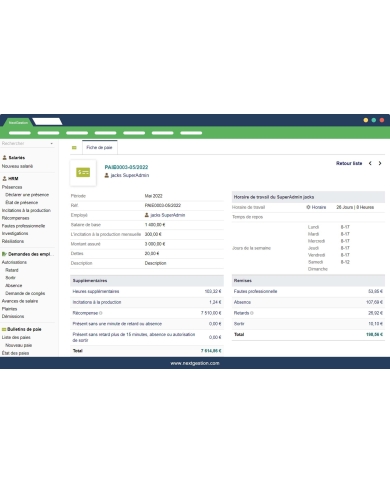Viewport: 390px width, 484px height.
Task: Click Supplémentaires total 7 614,86 €
Action: click(211, 351)
